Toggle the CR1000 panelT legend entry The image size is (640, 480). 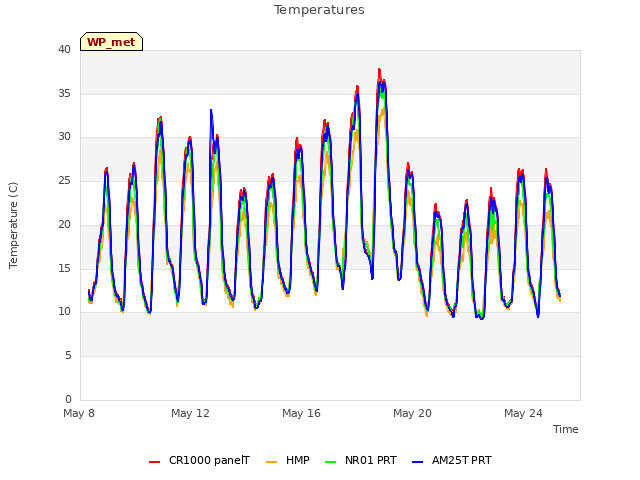click(x=199, y=460)
